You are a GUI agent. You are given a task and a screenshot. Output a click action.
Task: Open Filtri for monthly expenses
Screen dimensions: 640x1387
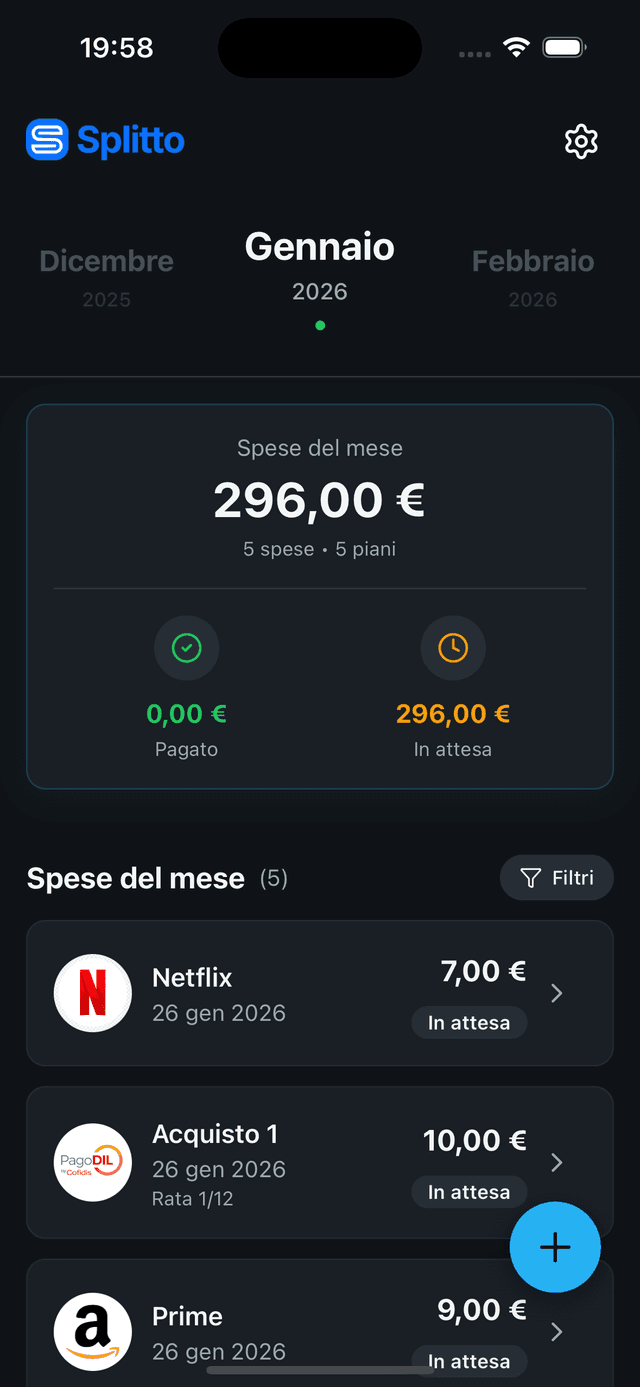(x=556, y=877)
